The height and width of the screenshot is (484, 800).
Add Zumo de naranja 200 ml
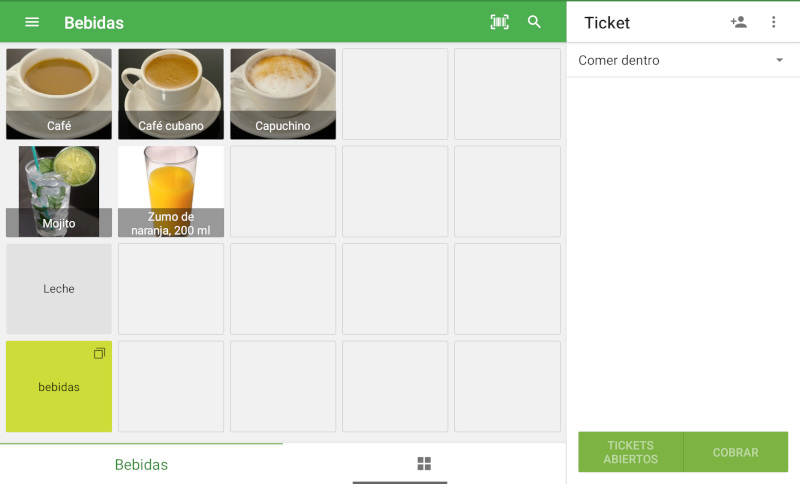point(171,191)
